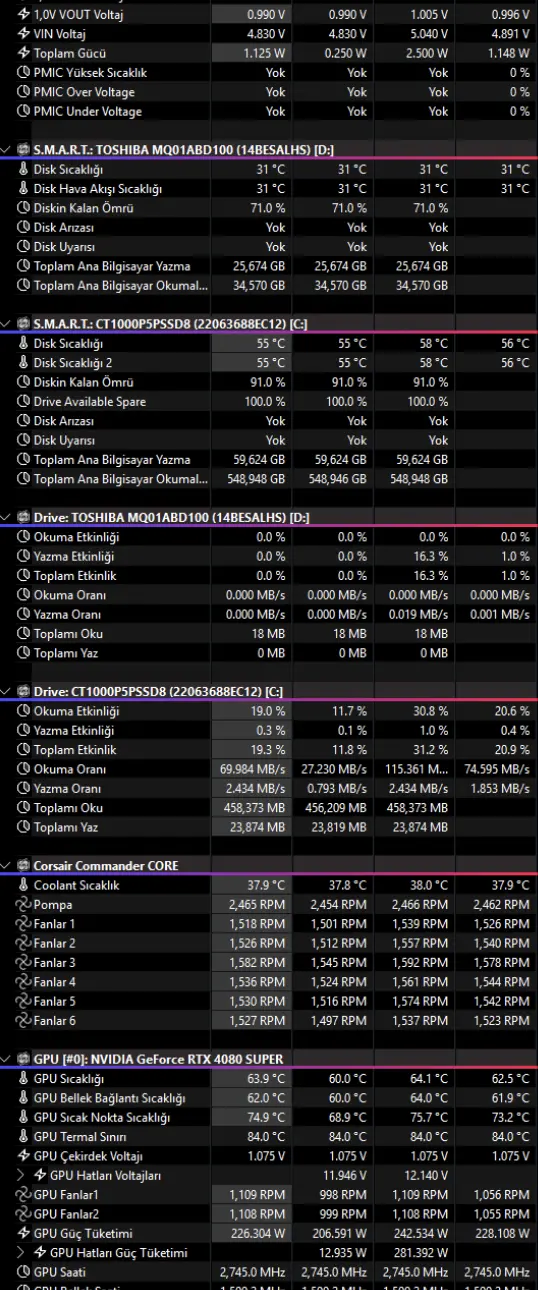Image resolution: width=538 pixels, height=1290 pixels.
Task: Click drive icon in Drive: TOSHIBA header
Action: 23,518
